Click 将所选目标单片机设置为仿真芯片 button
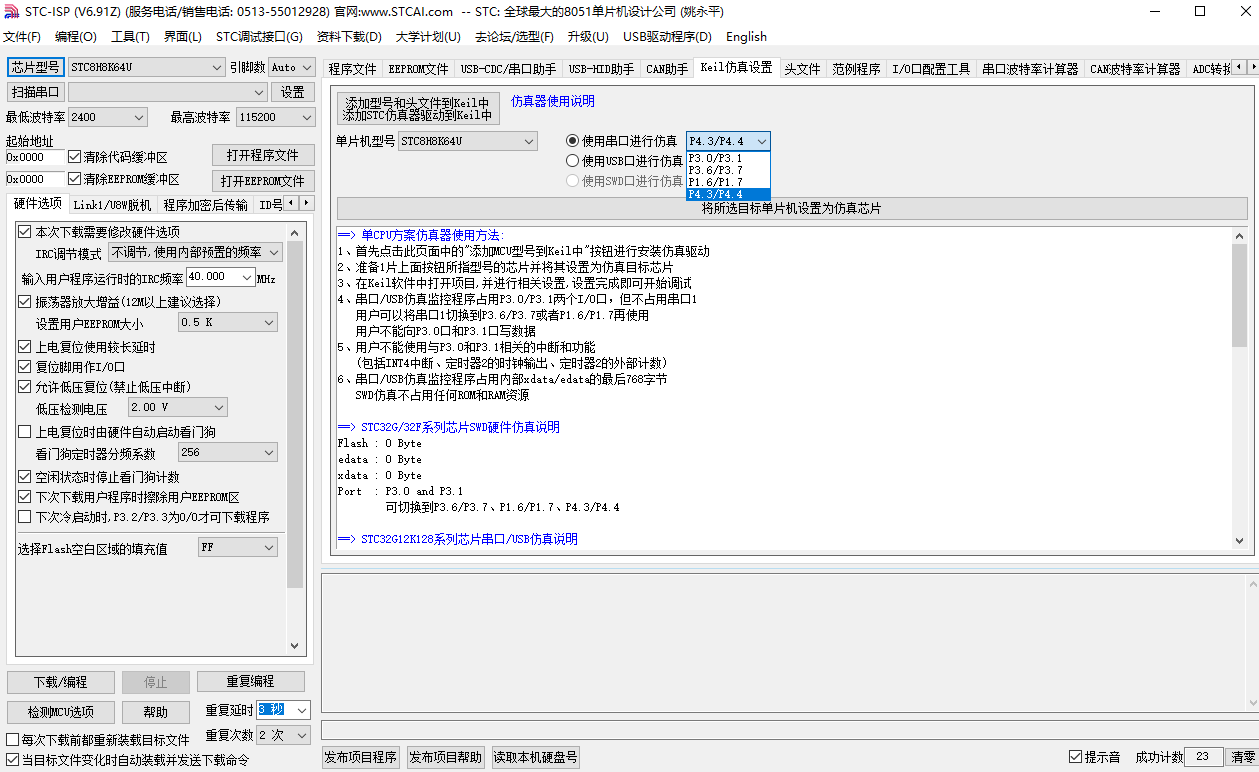Screen dimensions: 1259x772 (x=792, y=209)
